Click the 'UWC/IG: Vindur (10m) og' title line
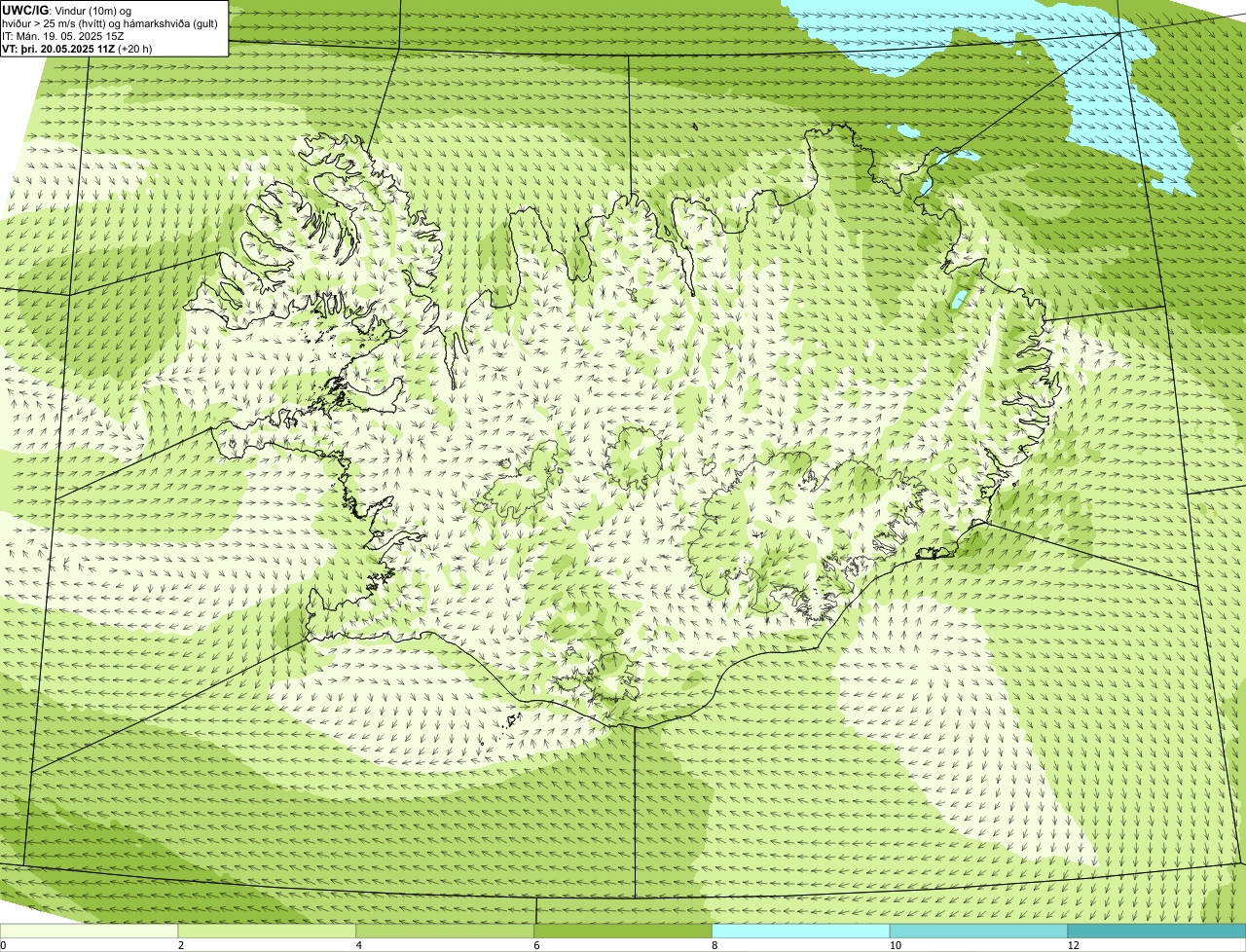Image resolution: width=1246 pixels, height=952 pixels. click(67, 10)
